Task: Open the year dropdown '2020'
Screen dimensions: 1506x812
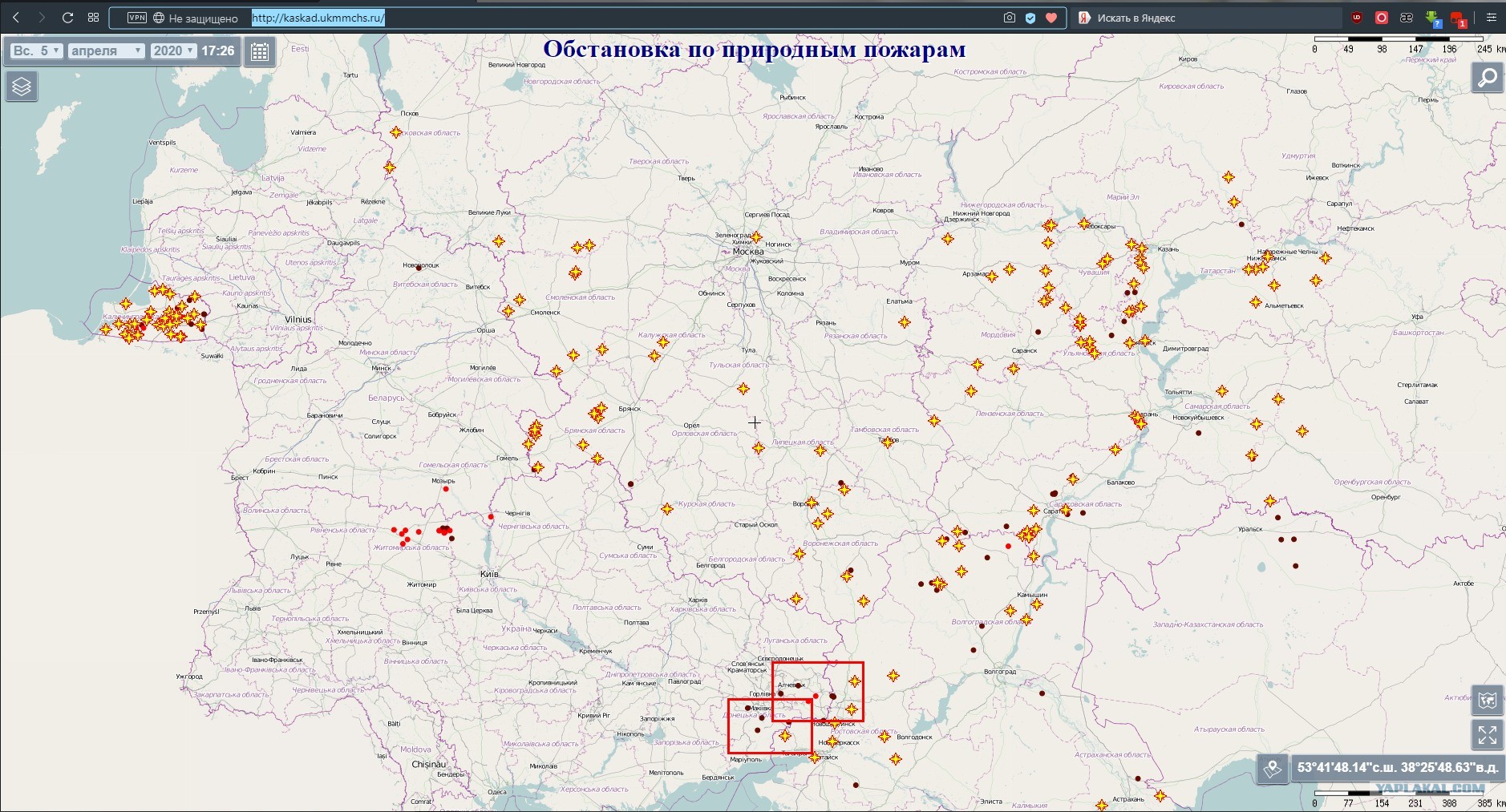Action: point(173,50)
